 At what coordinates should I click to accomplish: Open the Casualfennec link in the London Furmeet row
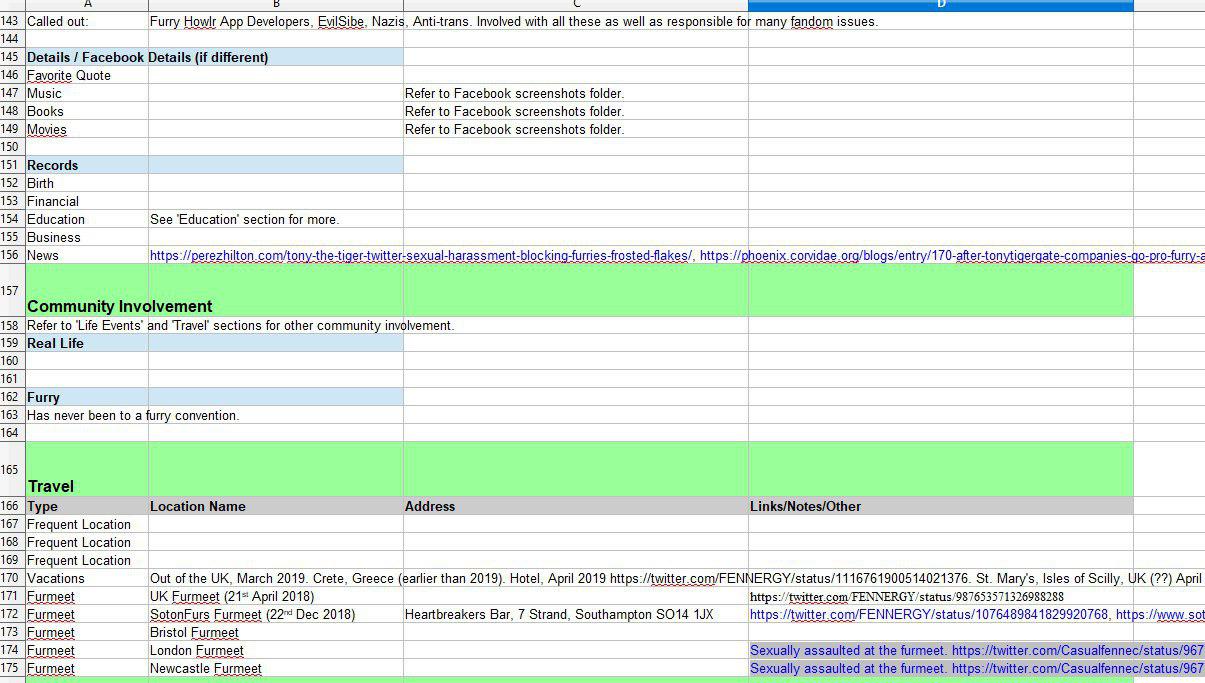coord(1078,650)
